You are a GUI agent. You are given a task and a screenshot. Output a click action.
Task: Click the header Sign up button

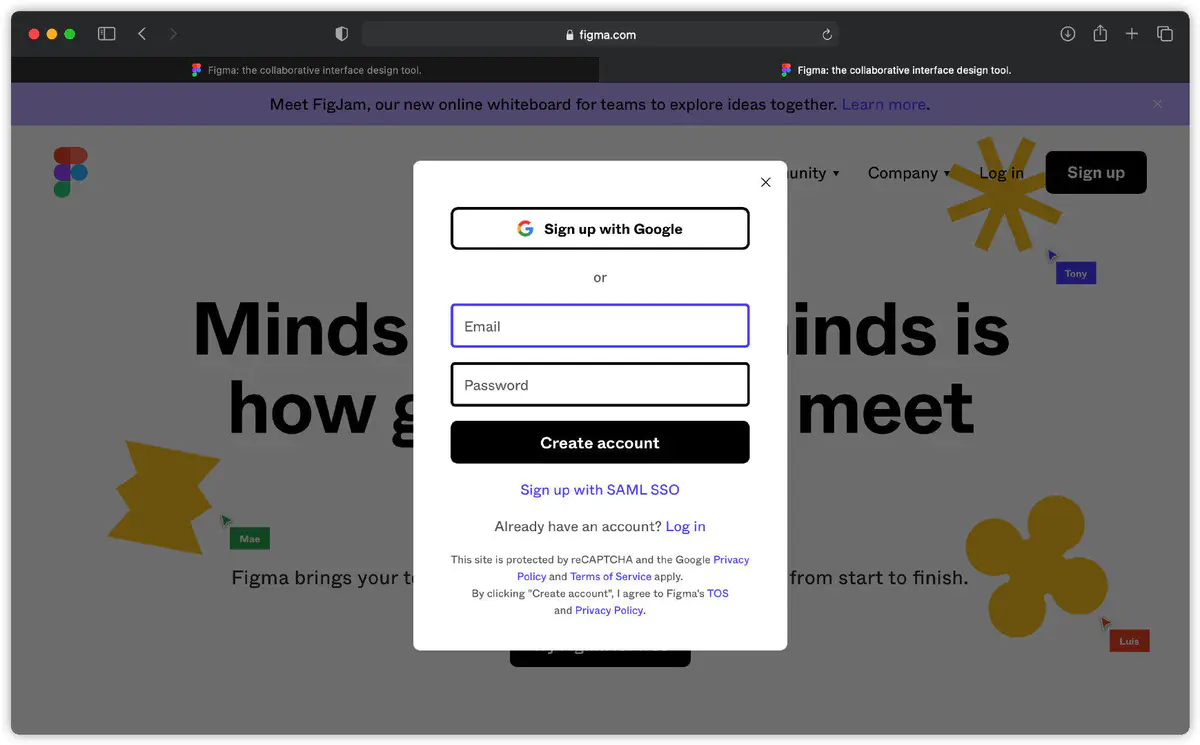pos(1096,172)
